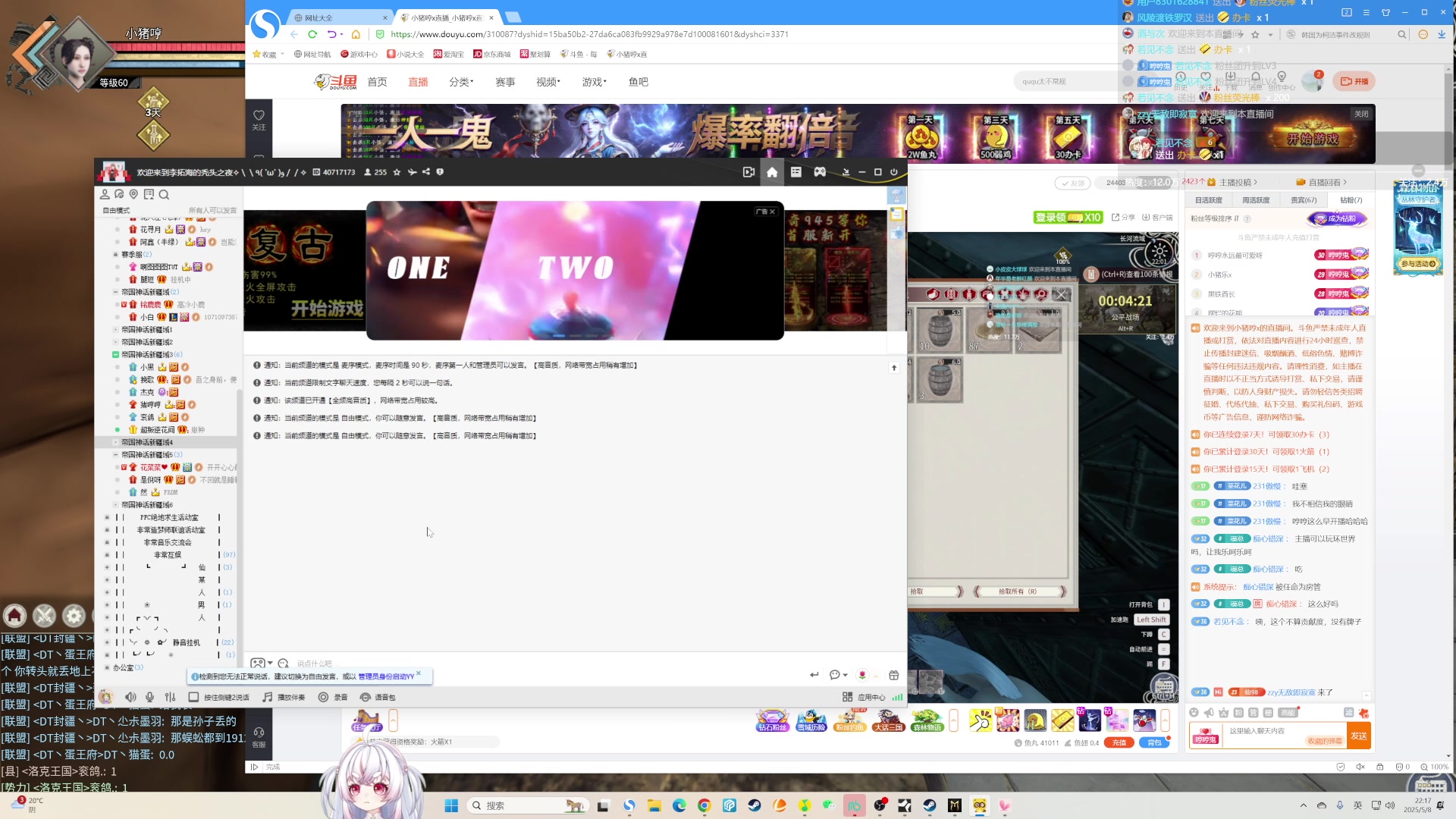Click the share icon in YY channel header

[x=426, y=172]
